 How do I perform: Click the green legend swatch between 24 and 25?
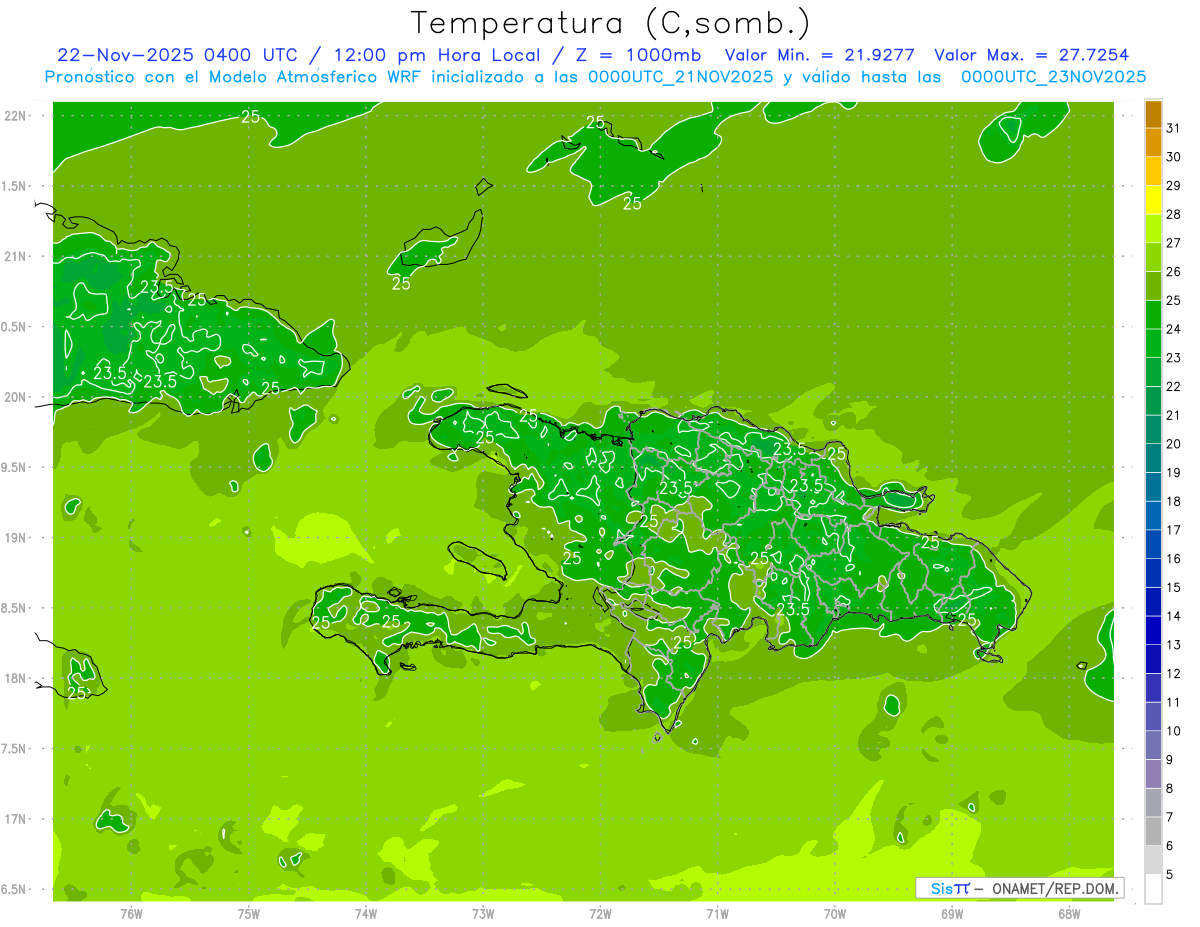point(1153,315)
